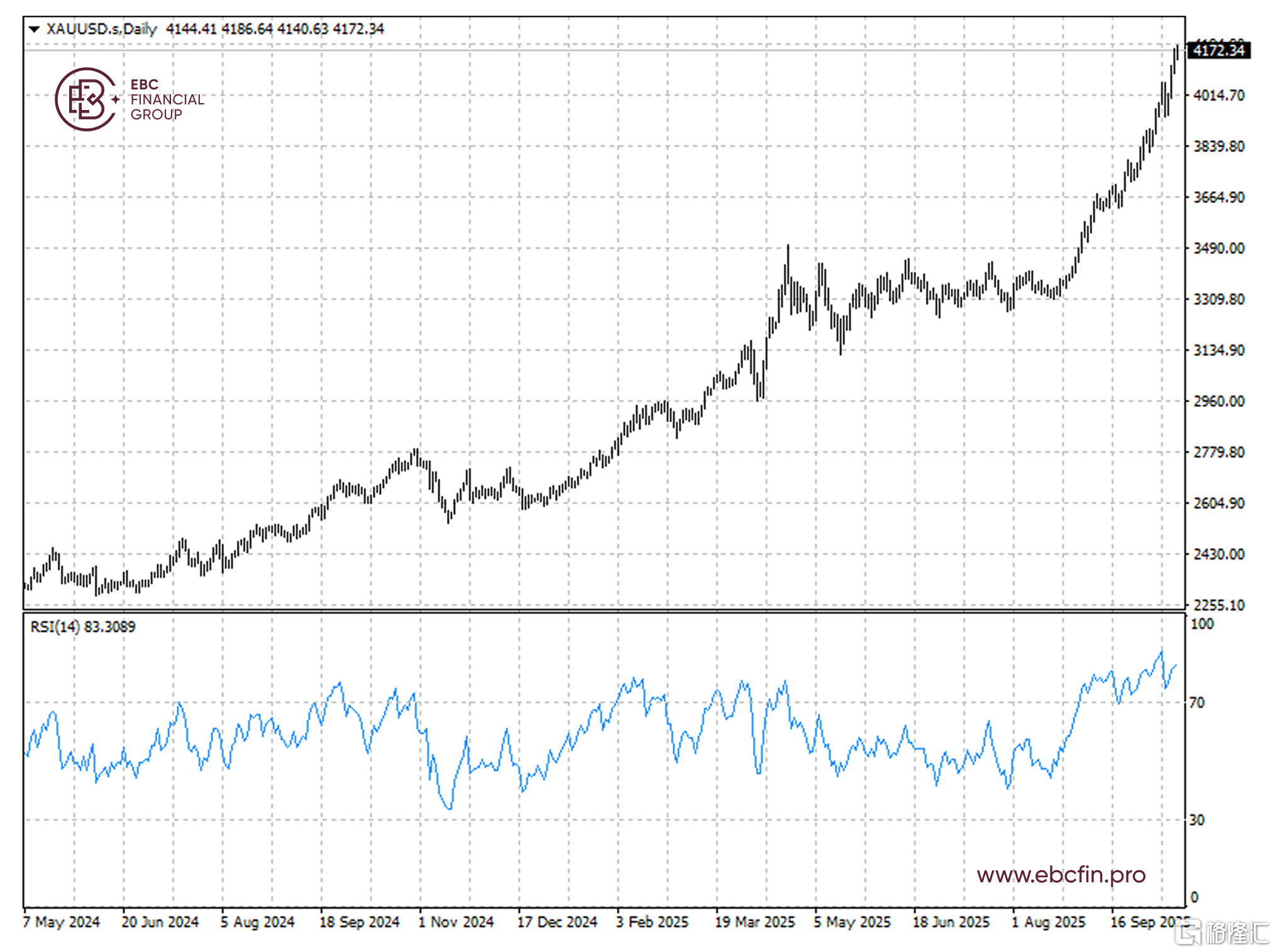Click the 19 Mar 2025 date marker
Viewport: 1275px width, 952px height.
(x=754, y=922)
